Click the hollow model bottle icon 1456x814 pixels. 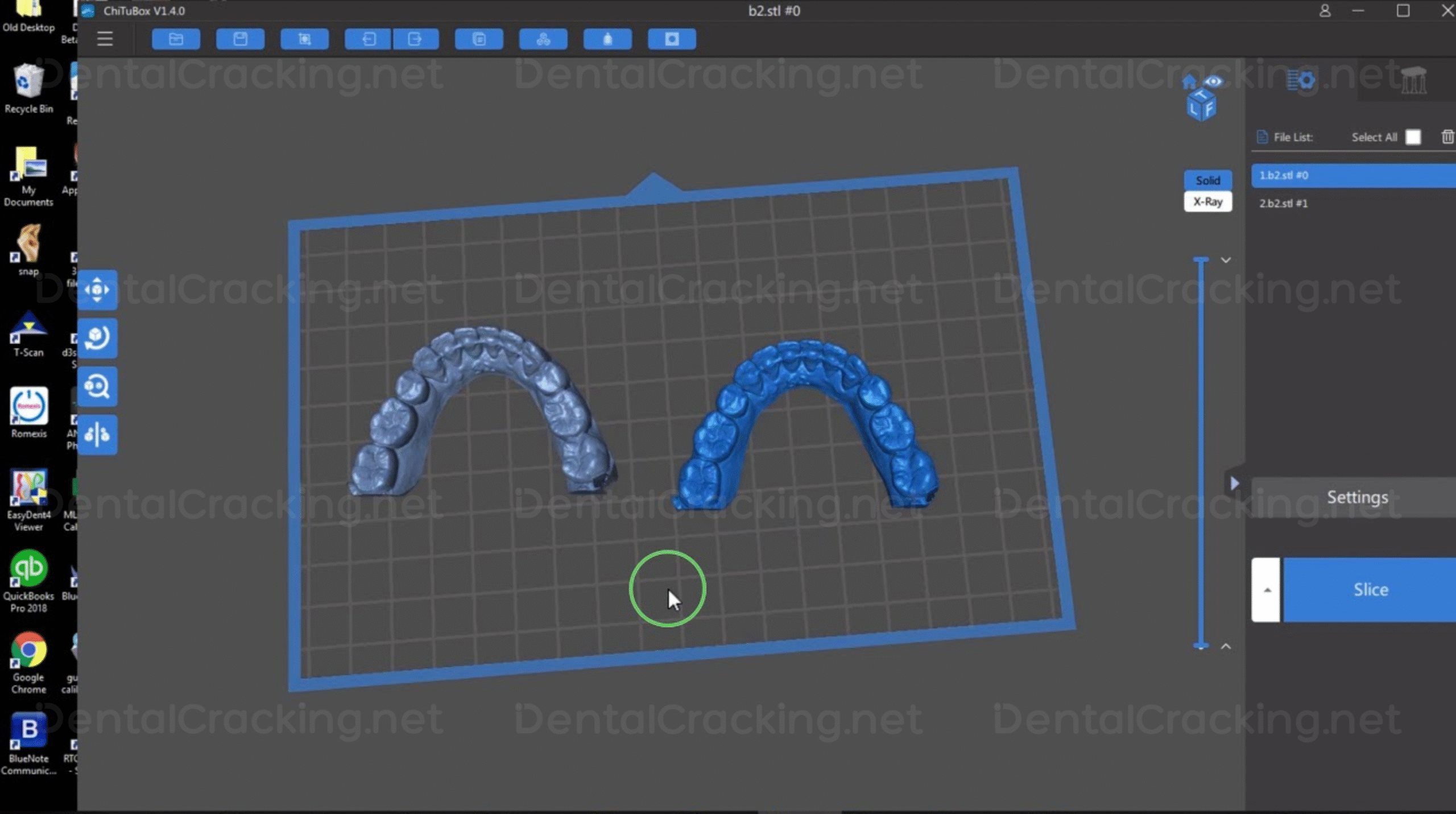point(607,39)
